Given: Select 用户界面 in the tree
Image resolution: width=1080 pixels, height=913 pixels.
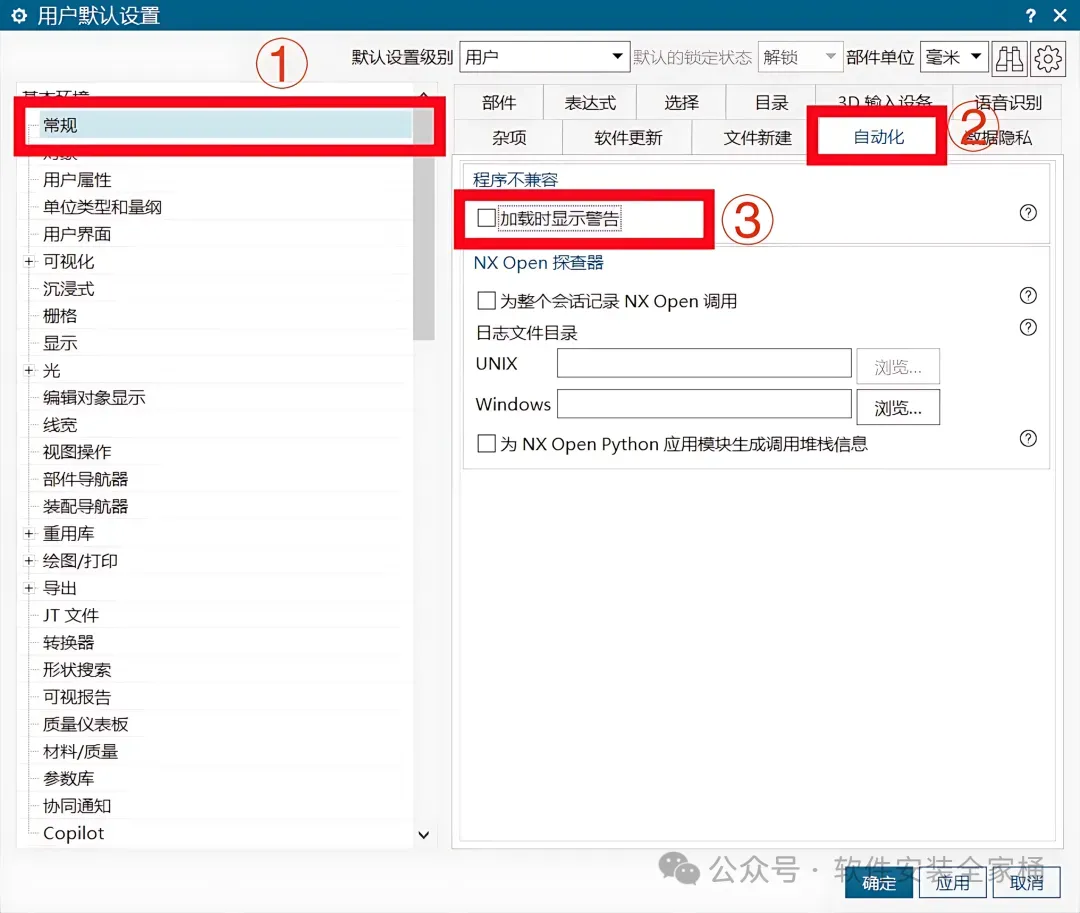Looking at the screenshot, I should pos(77,234).
